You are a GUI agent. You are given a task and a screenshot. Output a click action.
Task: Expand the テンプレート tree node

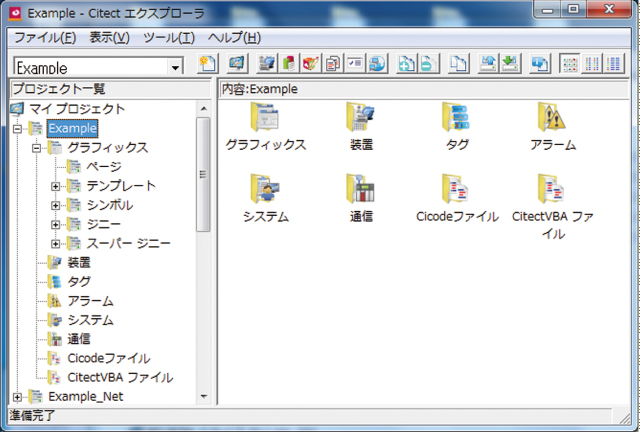coord(56,187)
